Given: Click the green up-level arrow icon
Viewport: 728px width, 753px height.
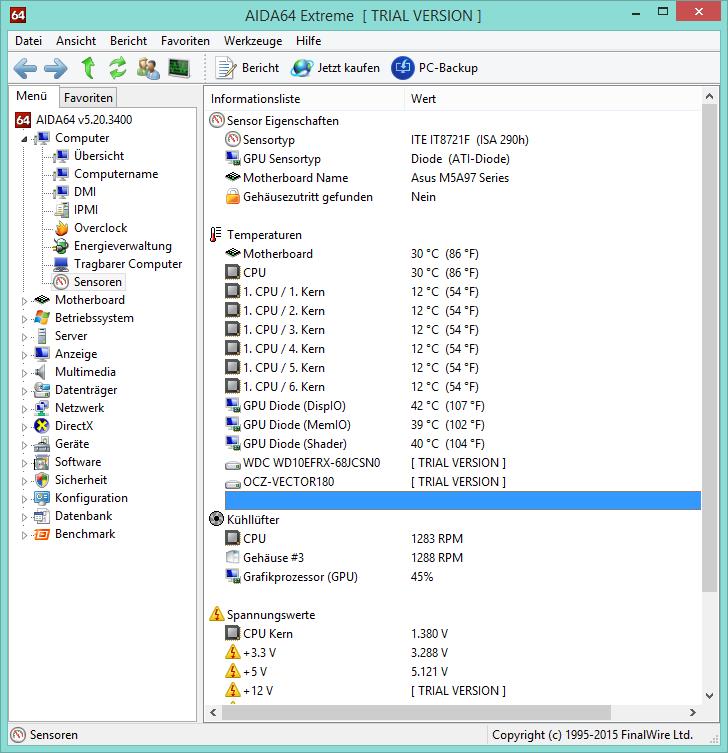Looking at the screenshot, I should (88, 68).
